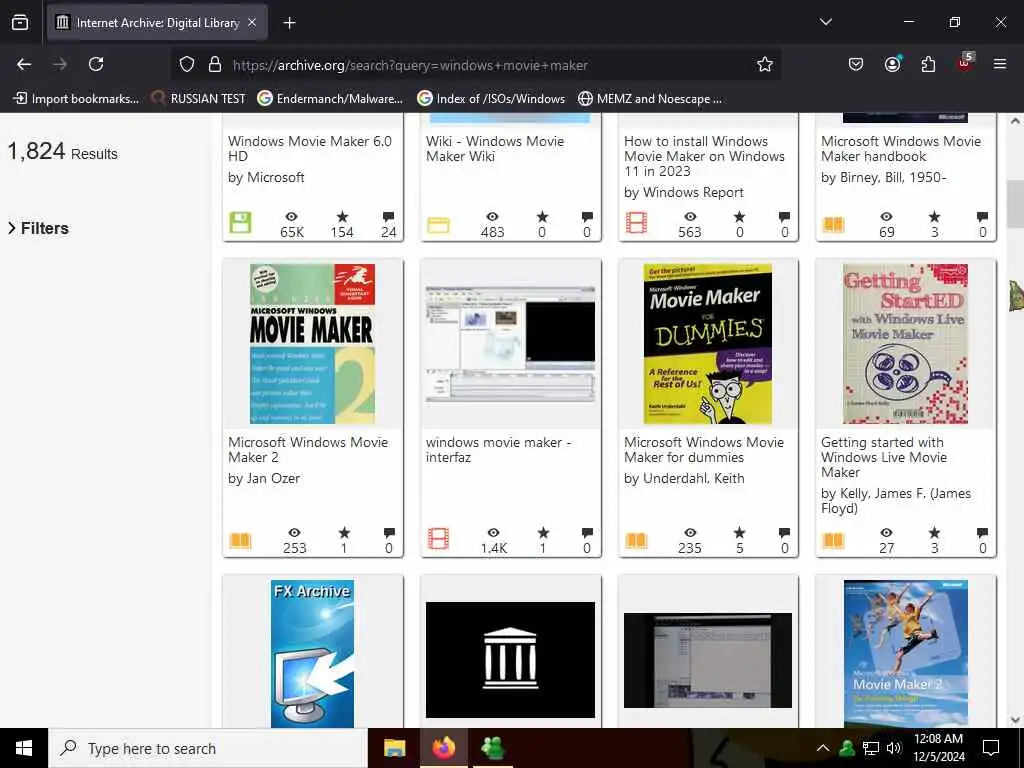
Task: Click the FX Archive cover thumbnail
Action: [x=312, y=653]
